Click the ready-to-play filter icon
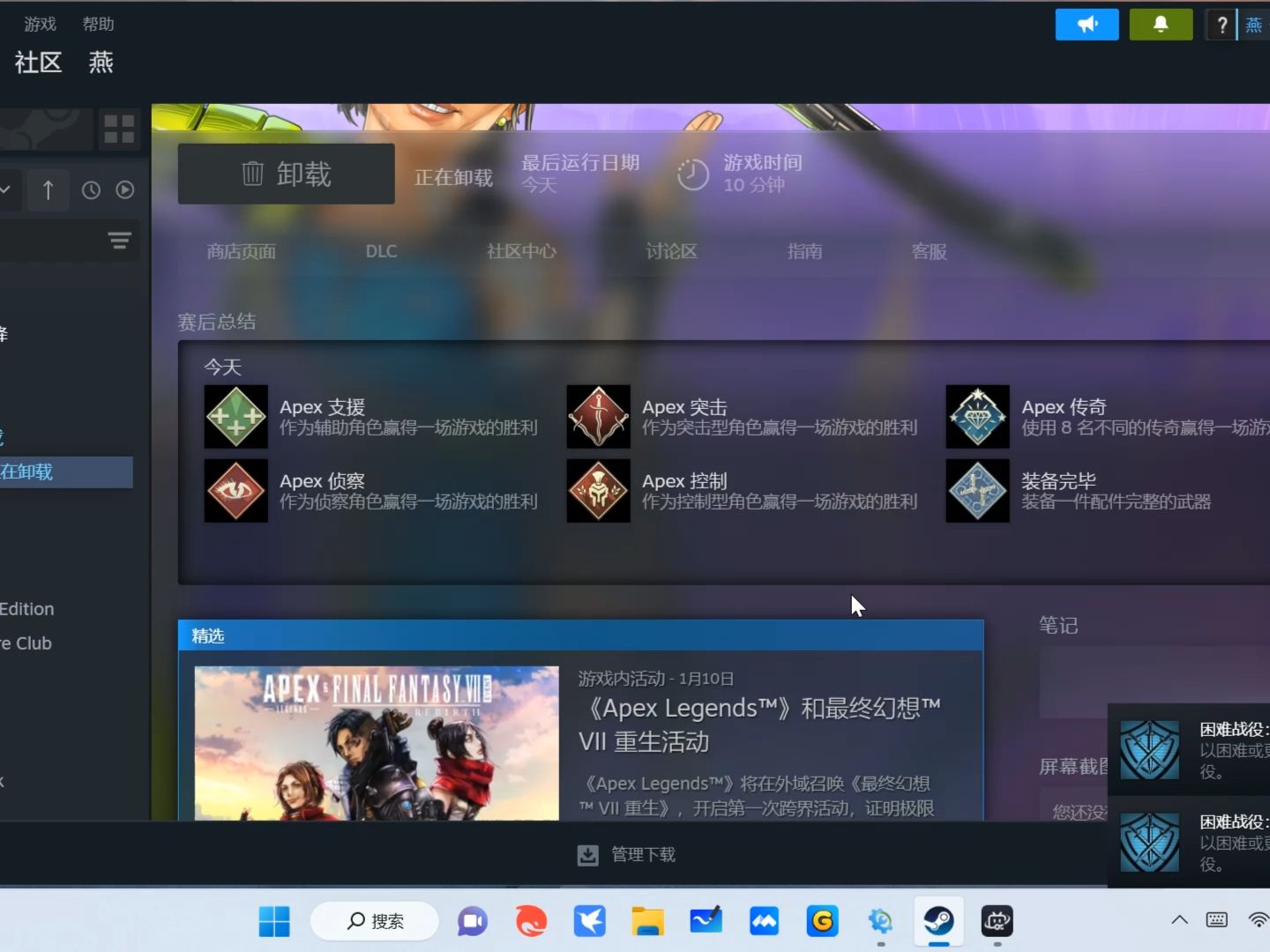 (125, 190)
